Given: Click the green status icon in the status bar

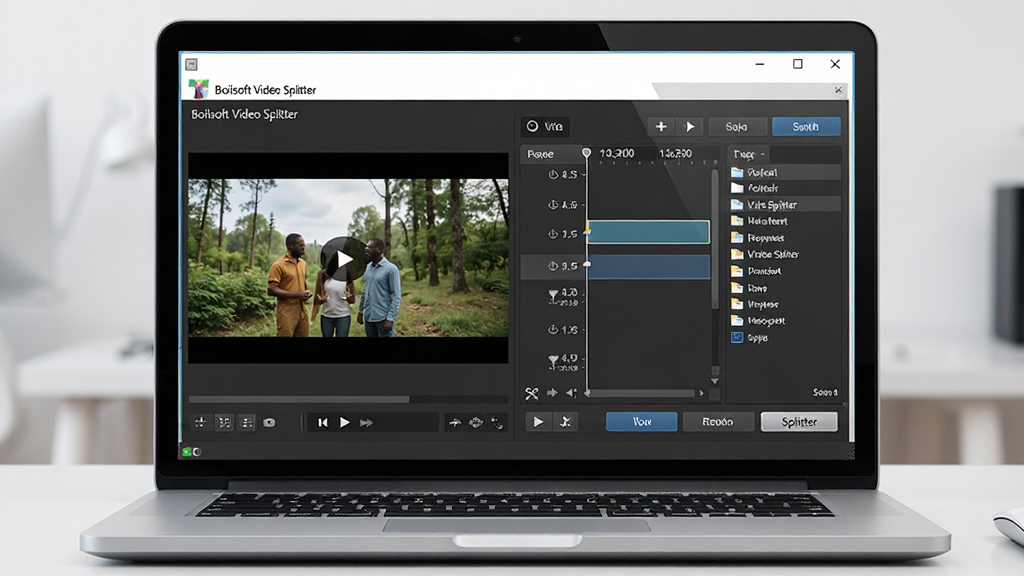Looking at the screenshot, I should click(x=187, y=451).
